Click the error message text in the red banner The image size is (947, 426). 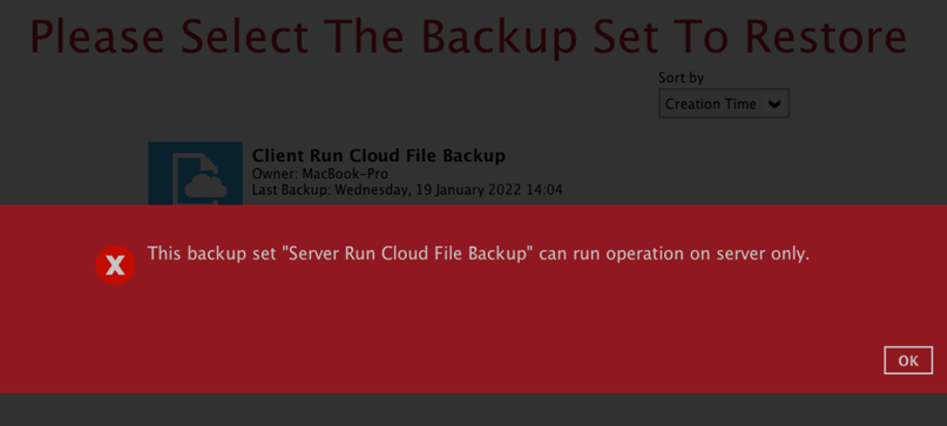pos(478,254)
